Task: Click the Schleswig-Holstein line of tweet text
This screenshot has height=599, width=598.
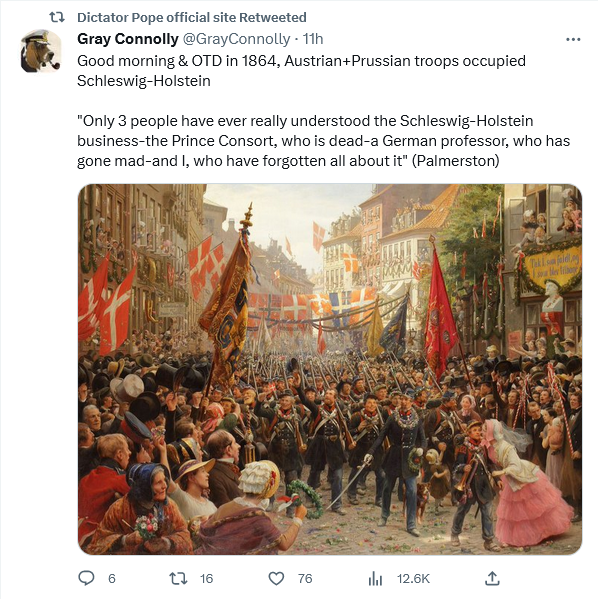Action: [x=144, y=81]
